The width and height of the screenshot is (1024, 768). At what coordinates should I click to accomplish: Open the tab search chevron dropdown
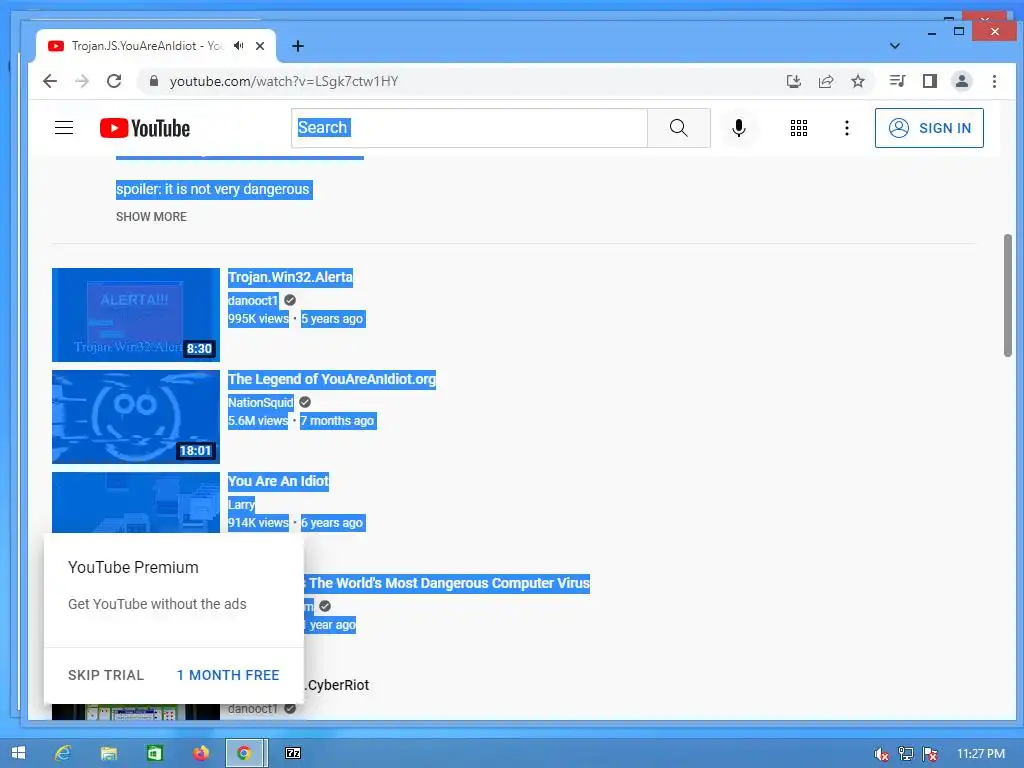895,46
